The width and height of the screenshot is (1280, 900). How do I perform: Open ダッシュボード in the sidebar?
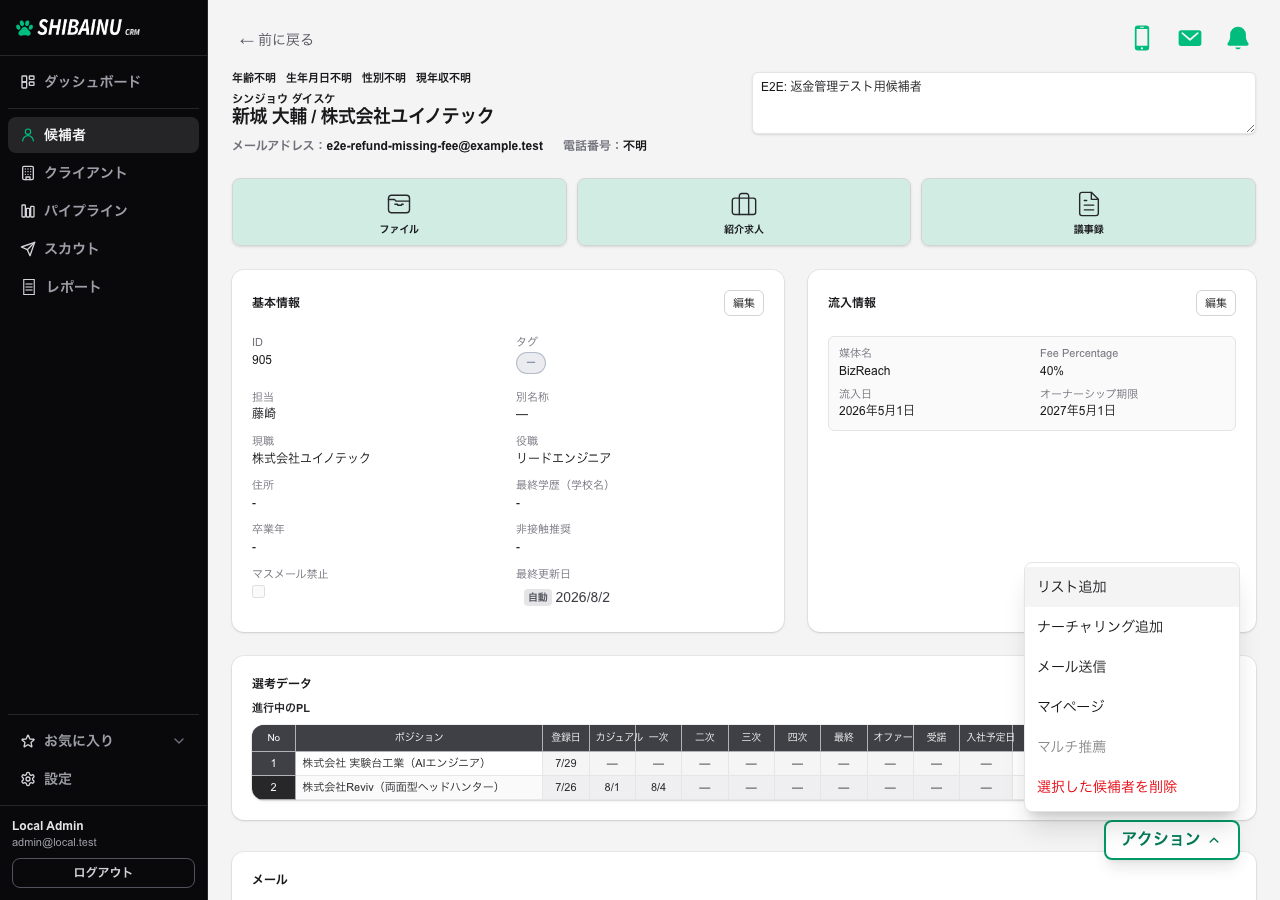pos(104,81)
